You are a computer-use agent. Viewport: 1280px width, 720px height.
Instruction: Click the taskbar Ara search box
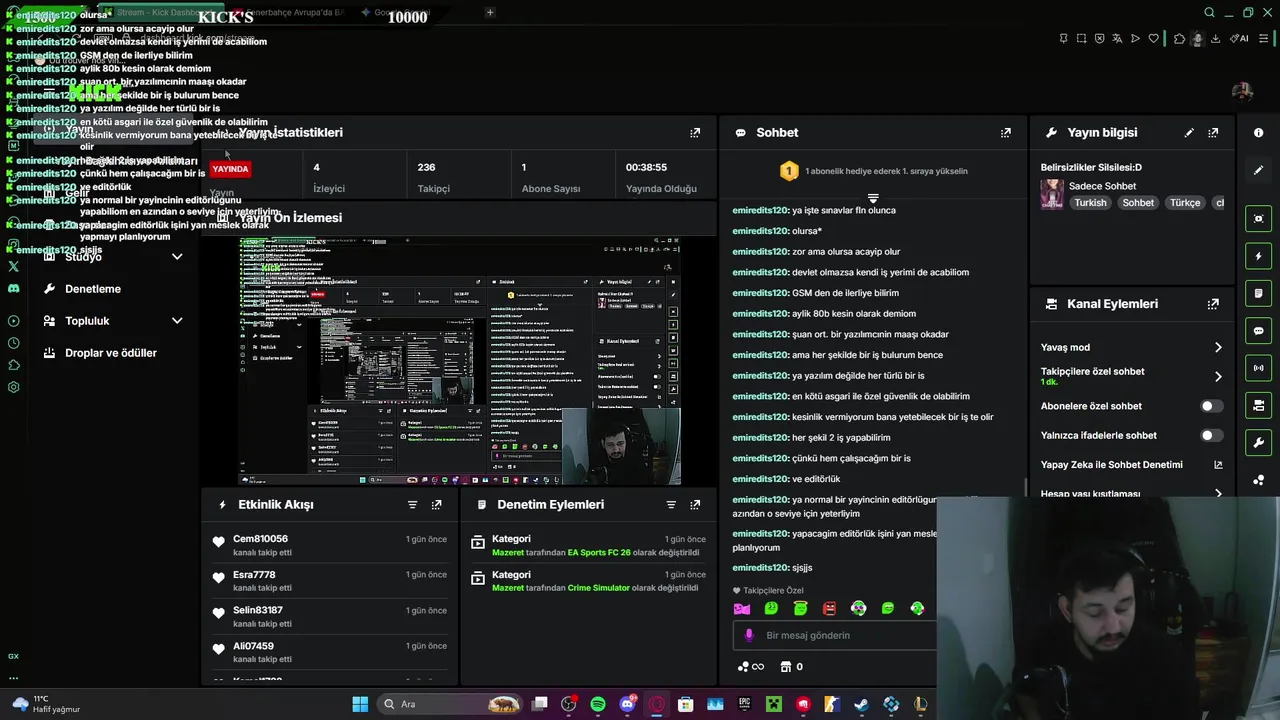coord(452,704)
